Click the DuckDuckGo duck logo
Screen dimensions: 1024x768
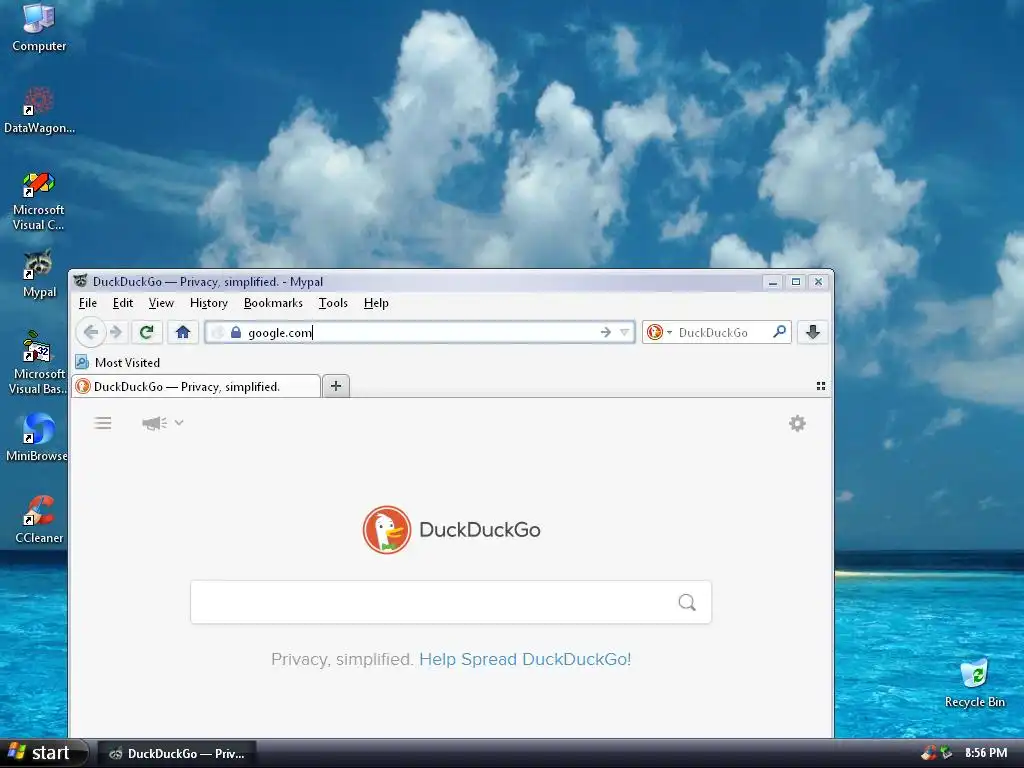387,530
